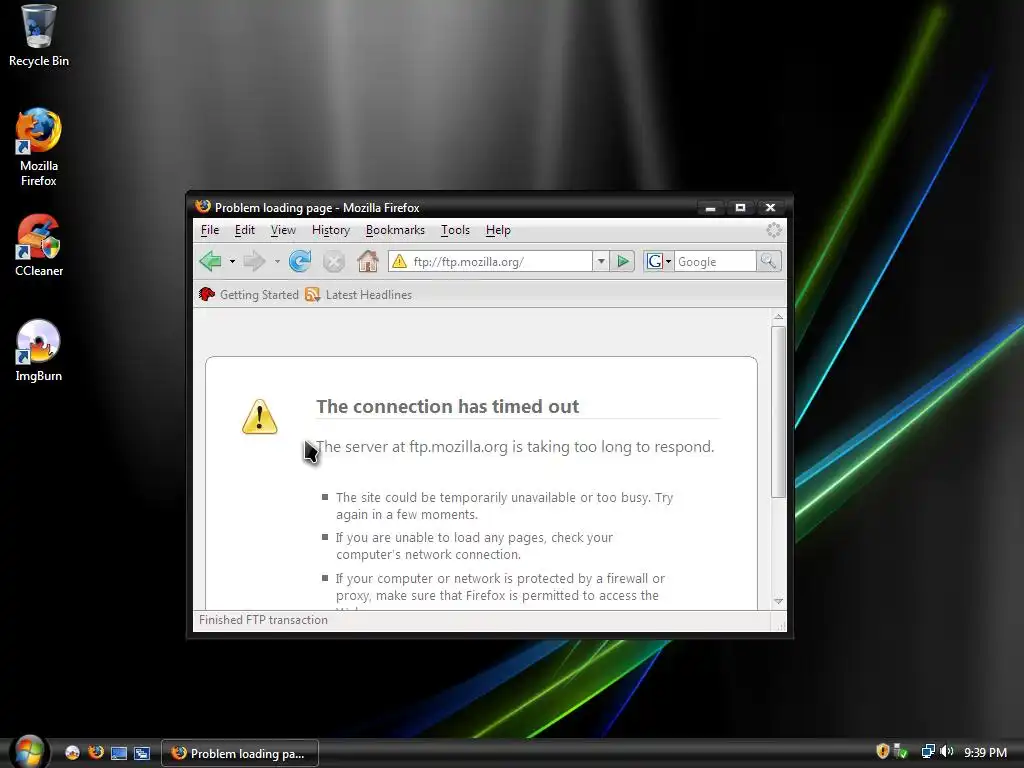This screenshot has width=1024, height=768.
Task: Click first Quick Launch icon beside Start orb
Action: (x=72, y=753)
